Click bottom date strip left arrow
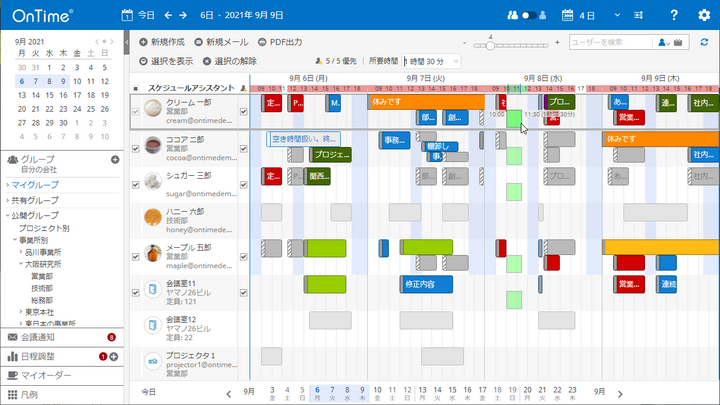This screenshot has height=405, width=720. [229, 394]
